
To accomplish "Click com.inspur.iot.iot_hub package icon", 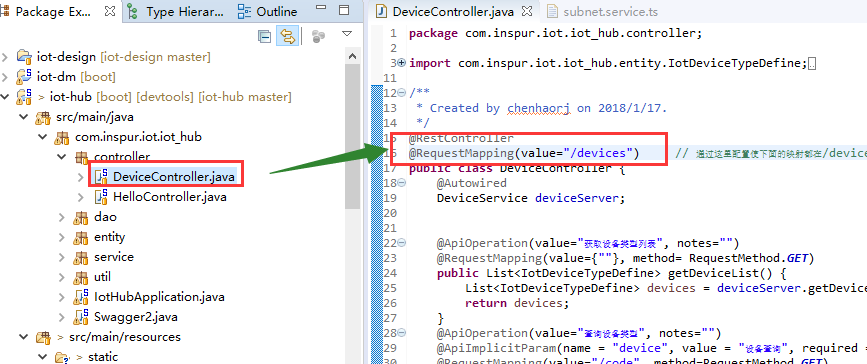I will tap(62, 137).
